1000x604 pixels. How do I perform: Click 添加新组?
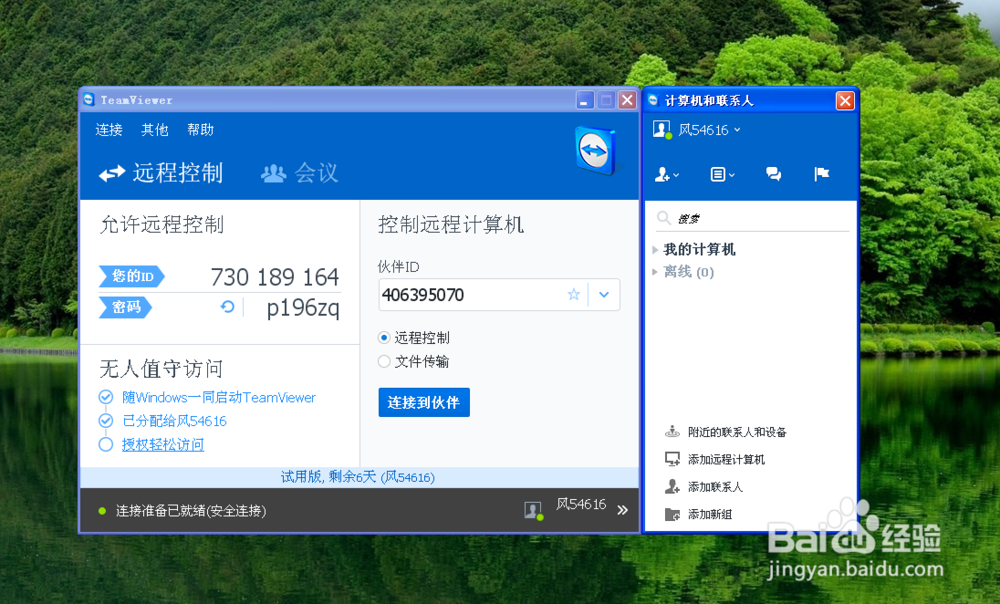710,514
